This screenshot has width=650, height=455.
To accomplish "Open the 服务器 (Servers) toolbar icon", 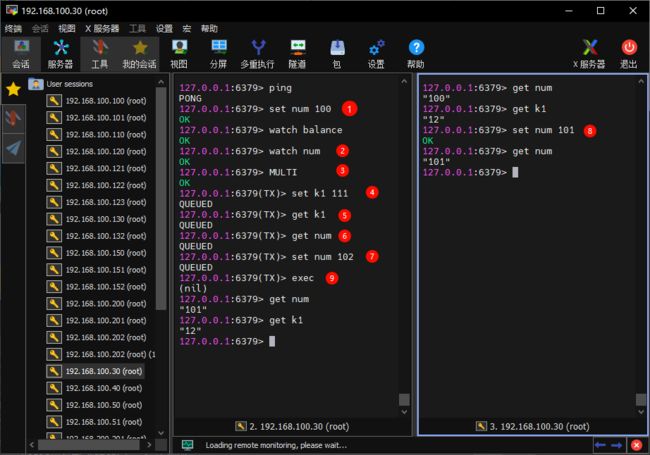I will click(x=61, y=54).
